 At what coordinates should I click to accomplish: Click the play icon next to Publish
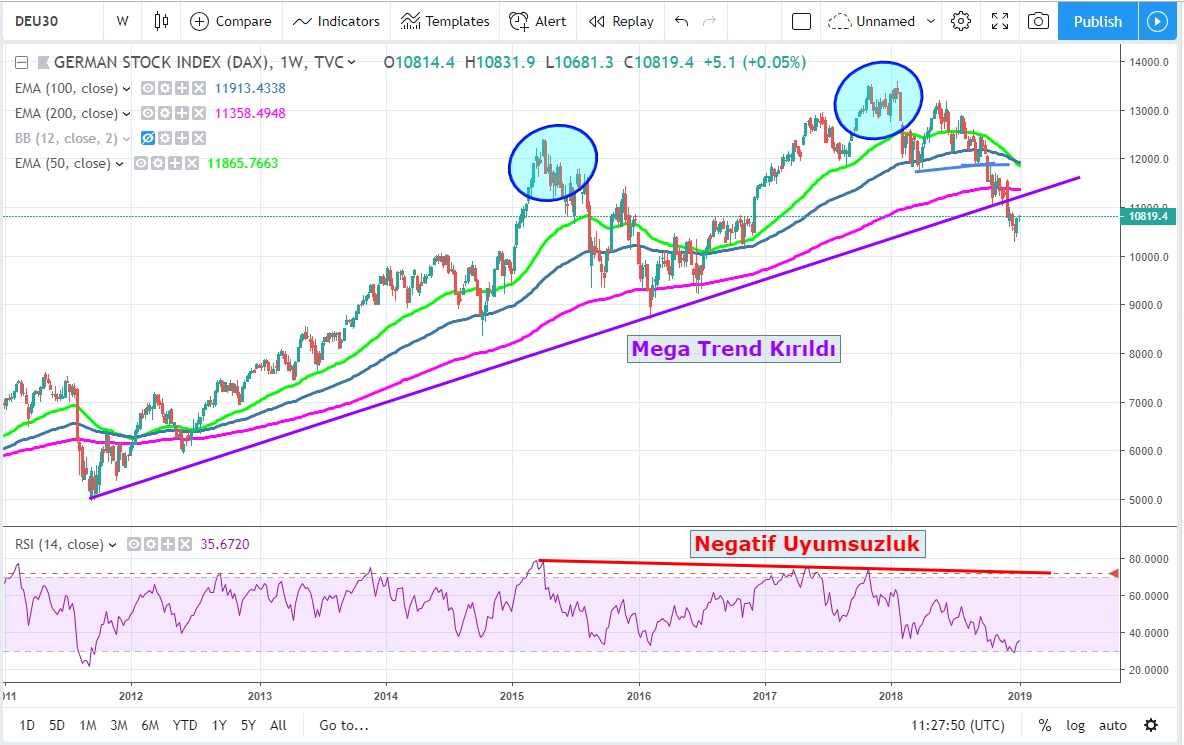pos(1157,21)
